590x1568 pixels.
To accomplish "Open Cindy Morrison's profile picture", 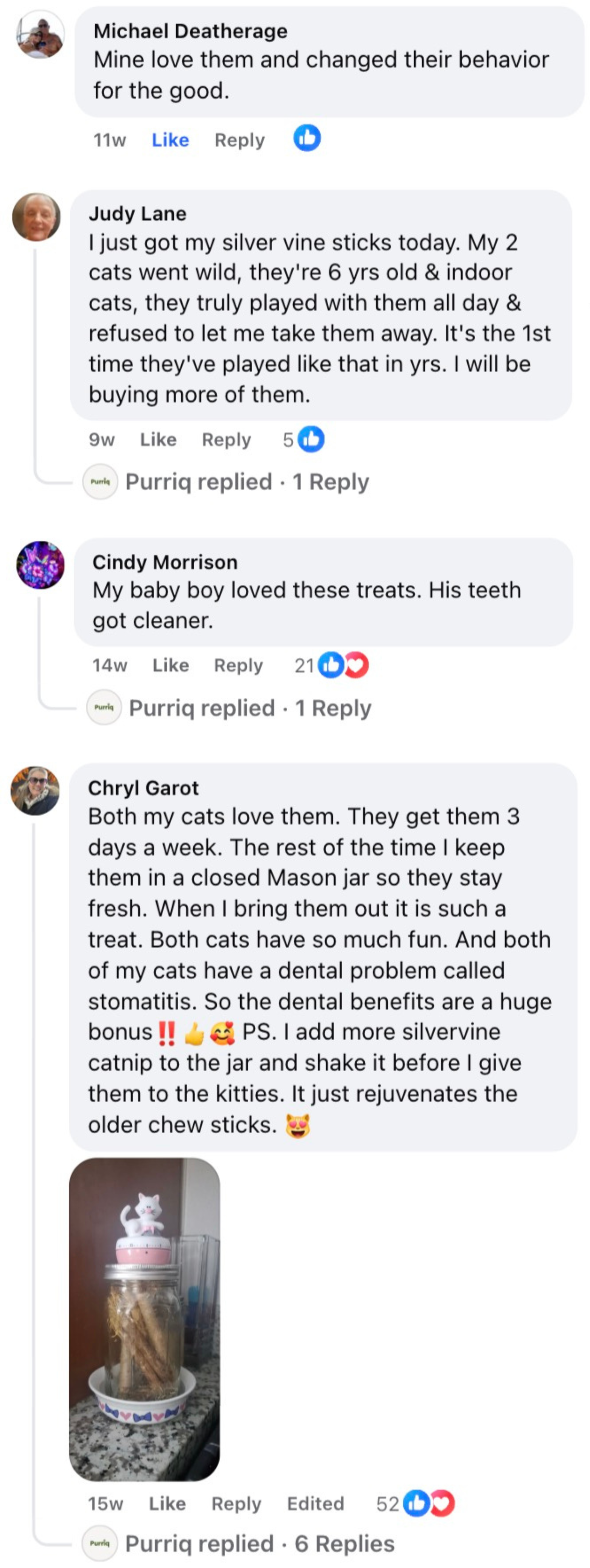I will click(40, 565).
